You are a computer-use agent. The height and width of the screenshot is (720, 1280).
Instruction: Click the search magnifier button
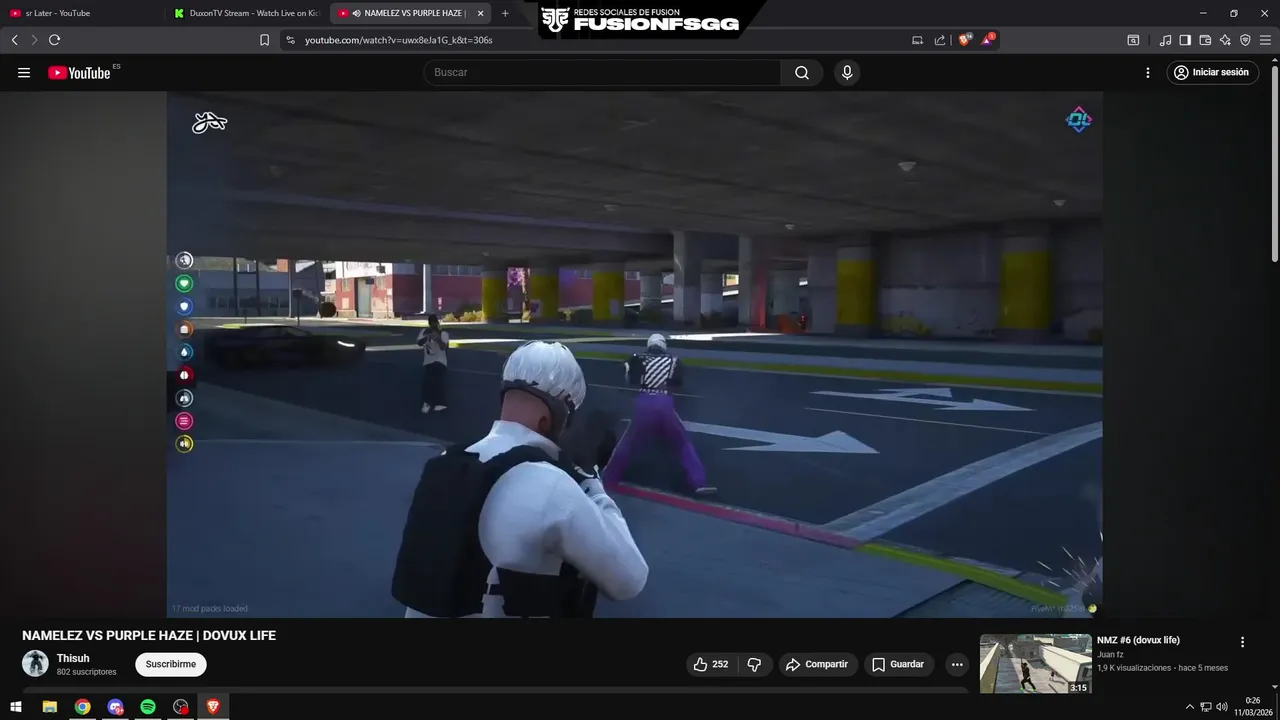pos(802,72)
